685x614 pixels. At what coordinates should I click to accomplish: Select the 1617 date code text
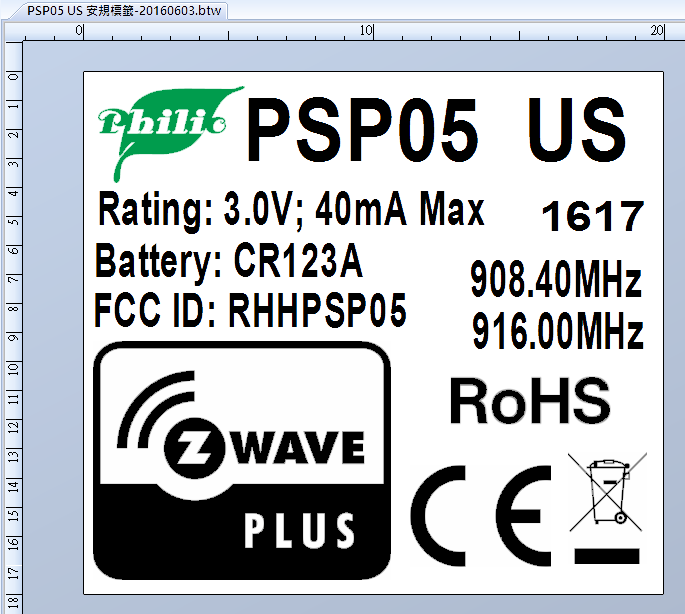coord(593,216)
